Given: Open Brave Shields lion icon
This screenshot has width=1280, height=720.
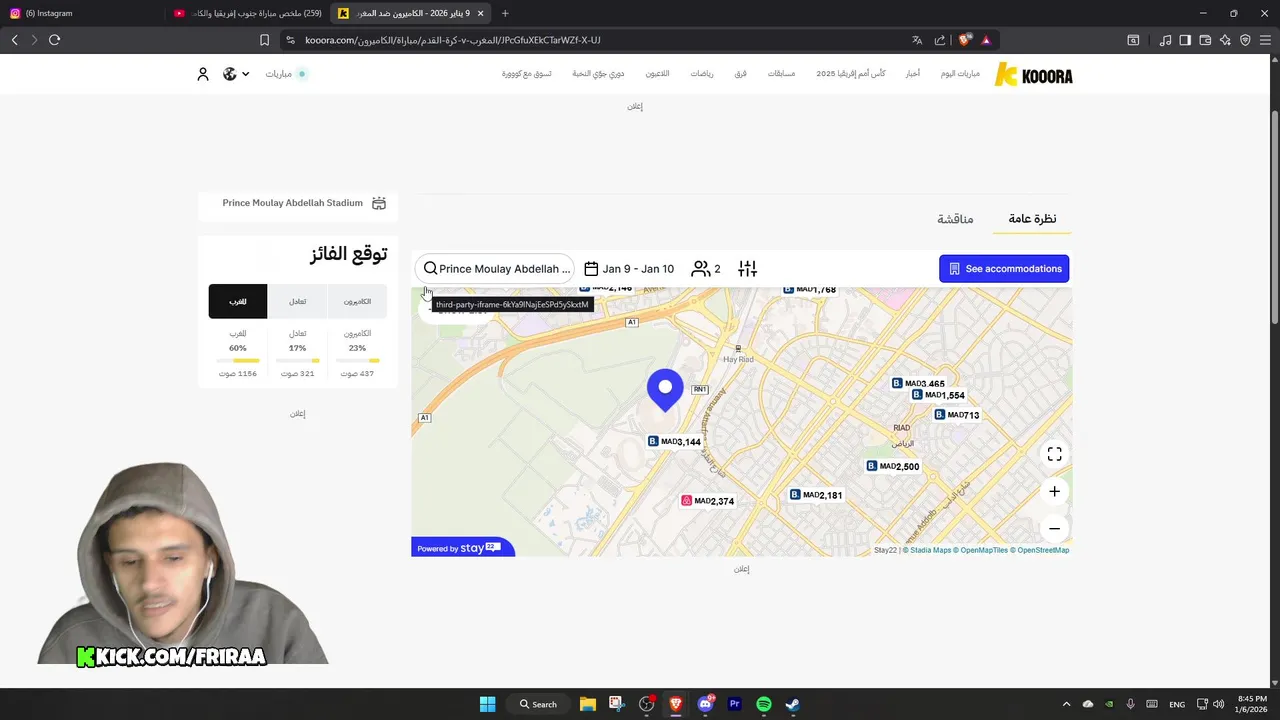Looking at the screenshot, I should (x=964, y=40).
